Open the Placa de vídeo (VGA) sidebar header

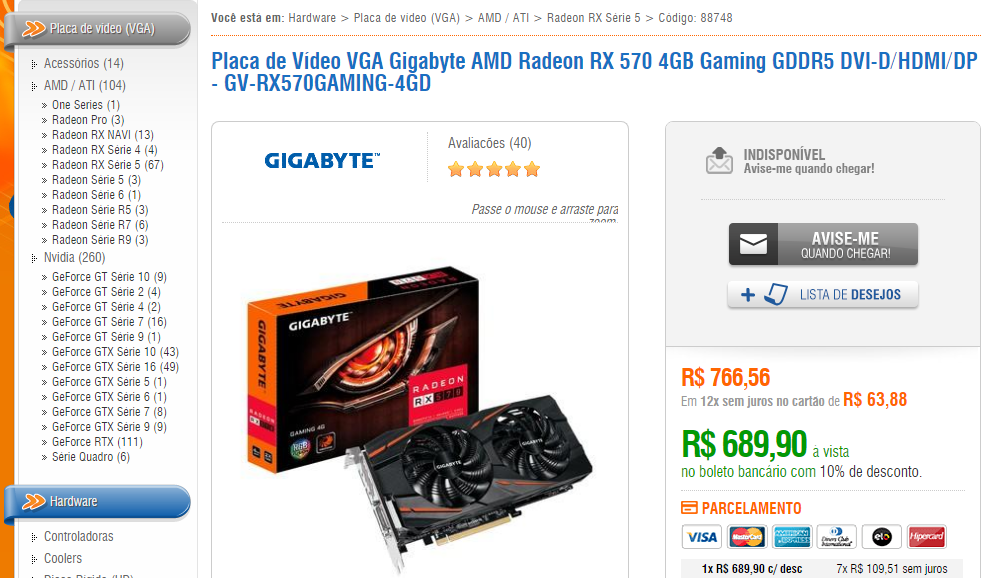pyautogui.click(x=97, y=29)
